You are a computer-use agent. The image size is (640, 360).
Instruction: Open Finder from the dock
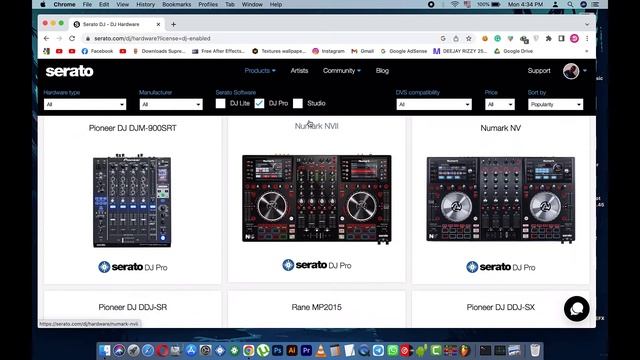click(x=104, y=350)
